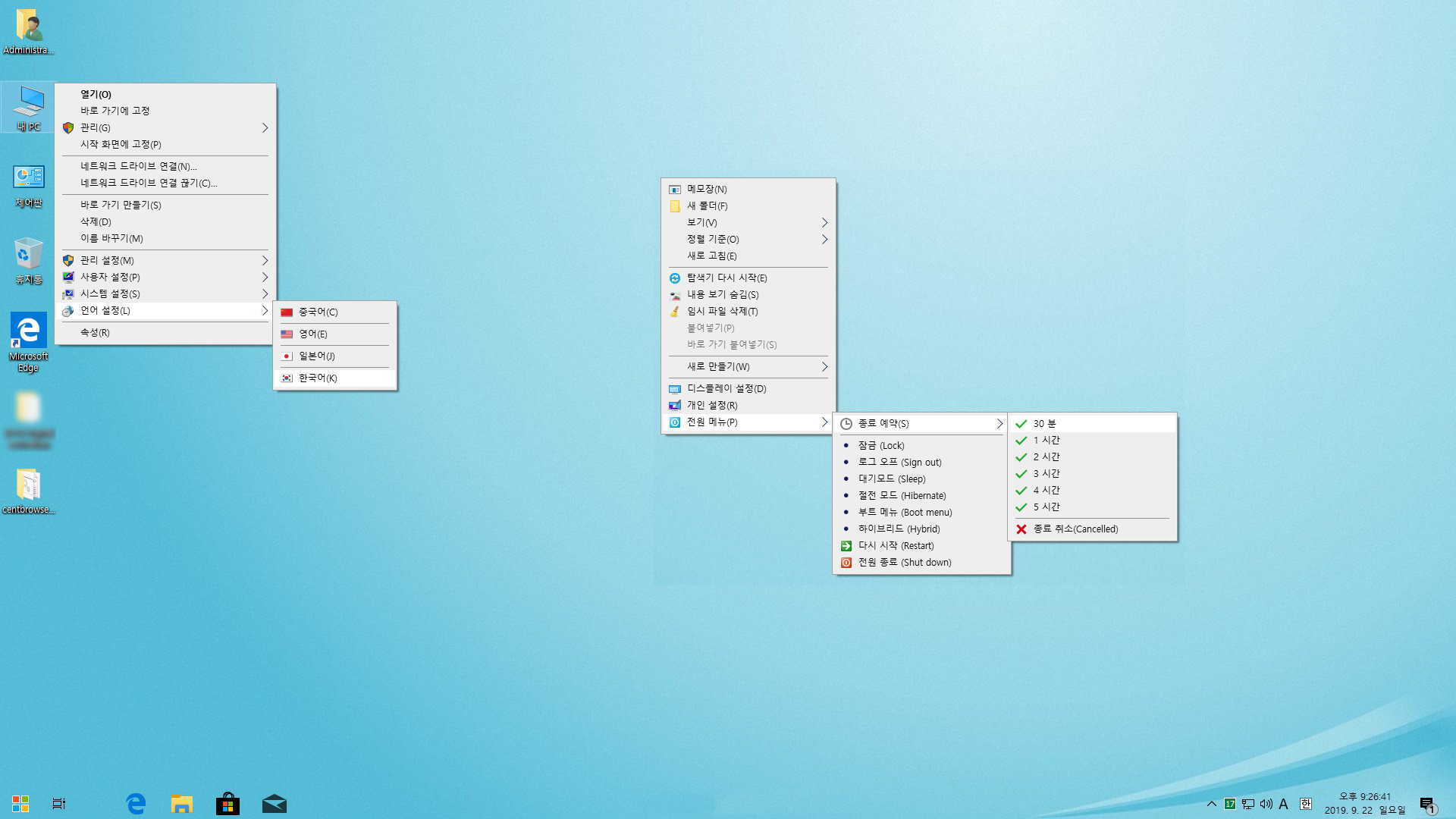
Task: Open the centbrowser folder icon on desktop
Action: (28, 491)
